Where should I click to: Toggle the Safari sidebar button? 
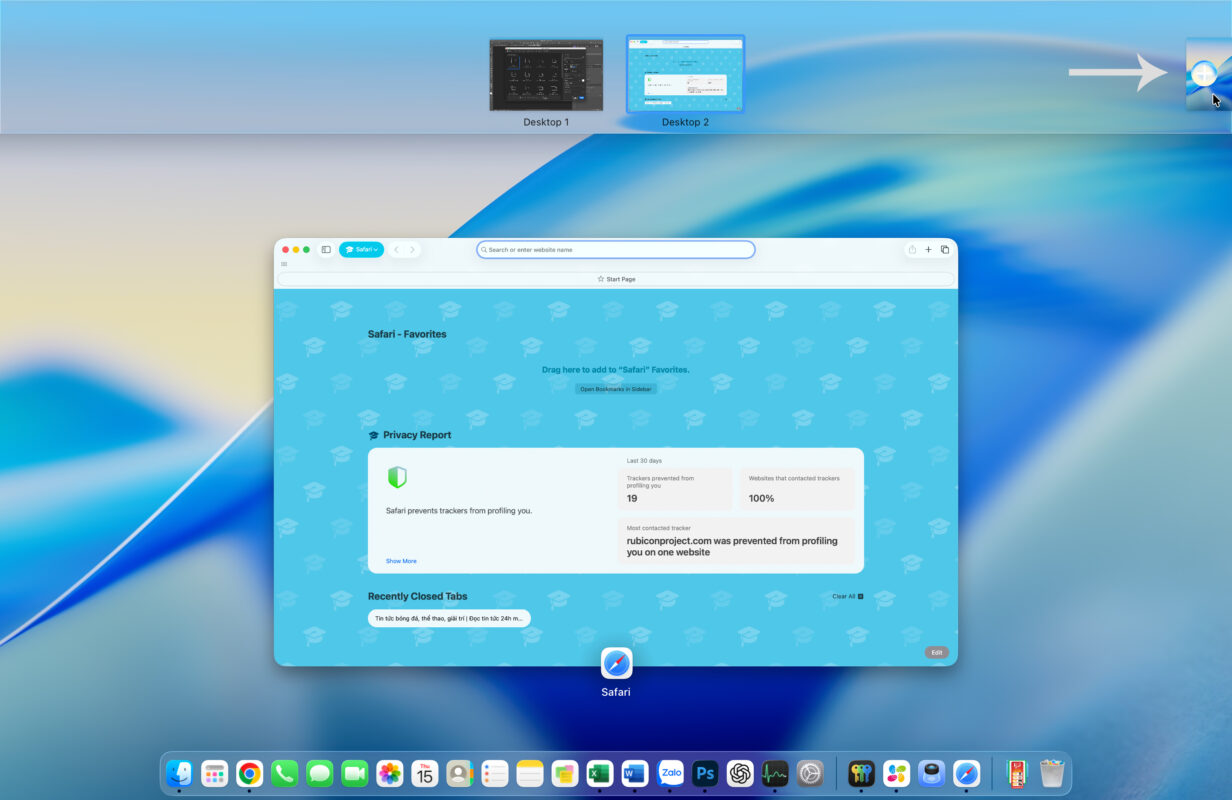326,250
